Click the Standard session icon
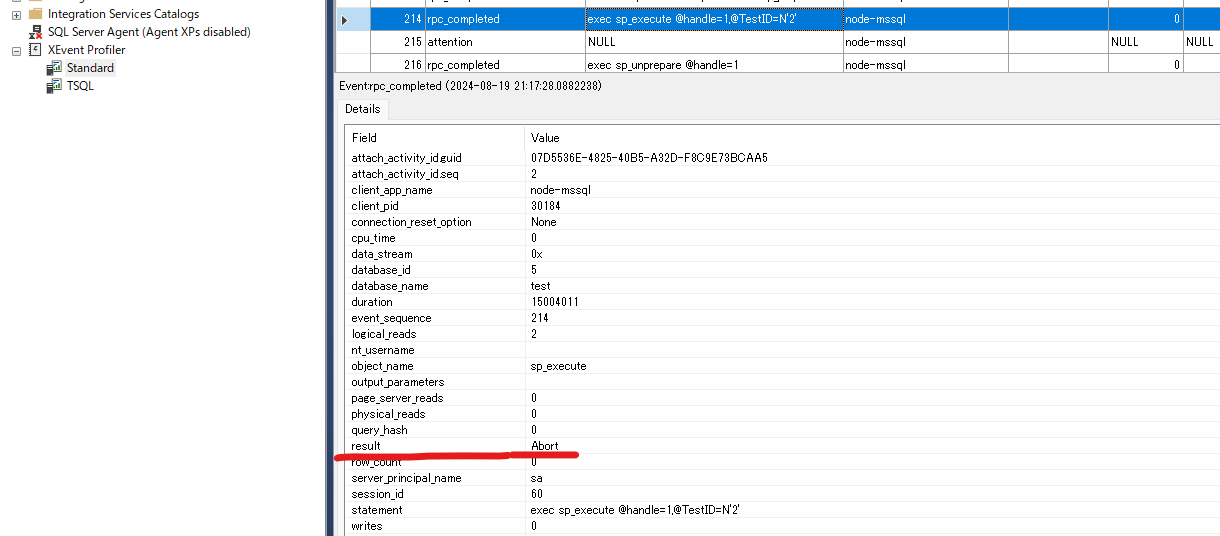 coord(54,68)
